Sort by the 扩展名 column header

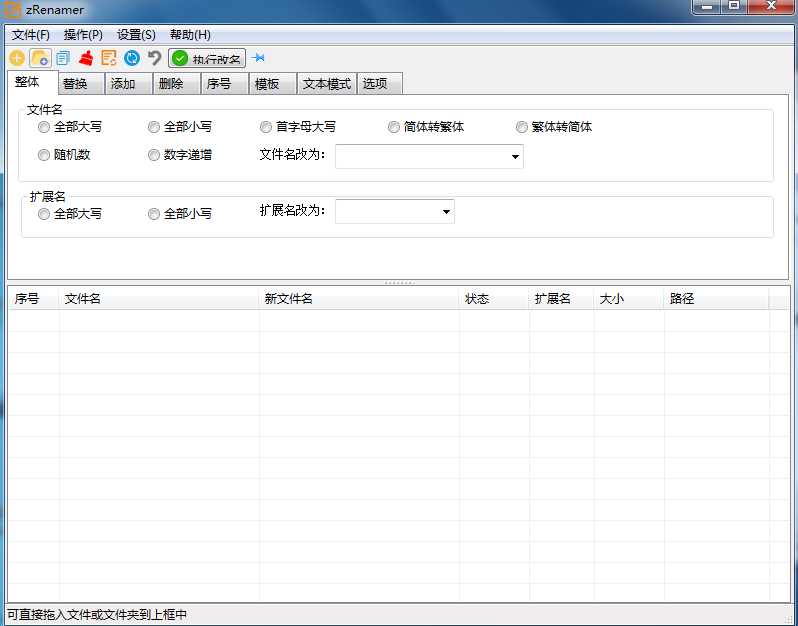pyautogui.click(x=561, y=299)
